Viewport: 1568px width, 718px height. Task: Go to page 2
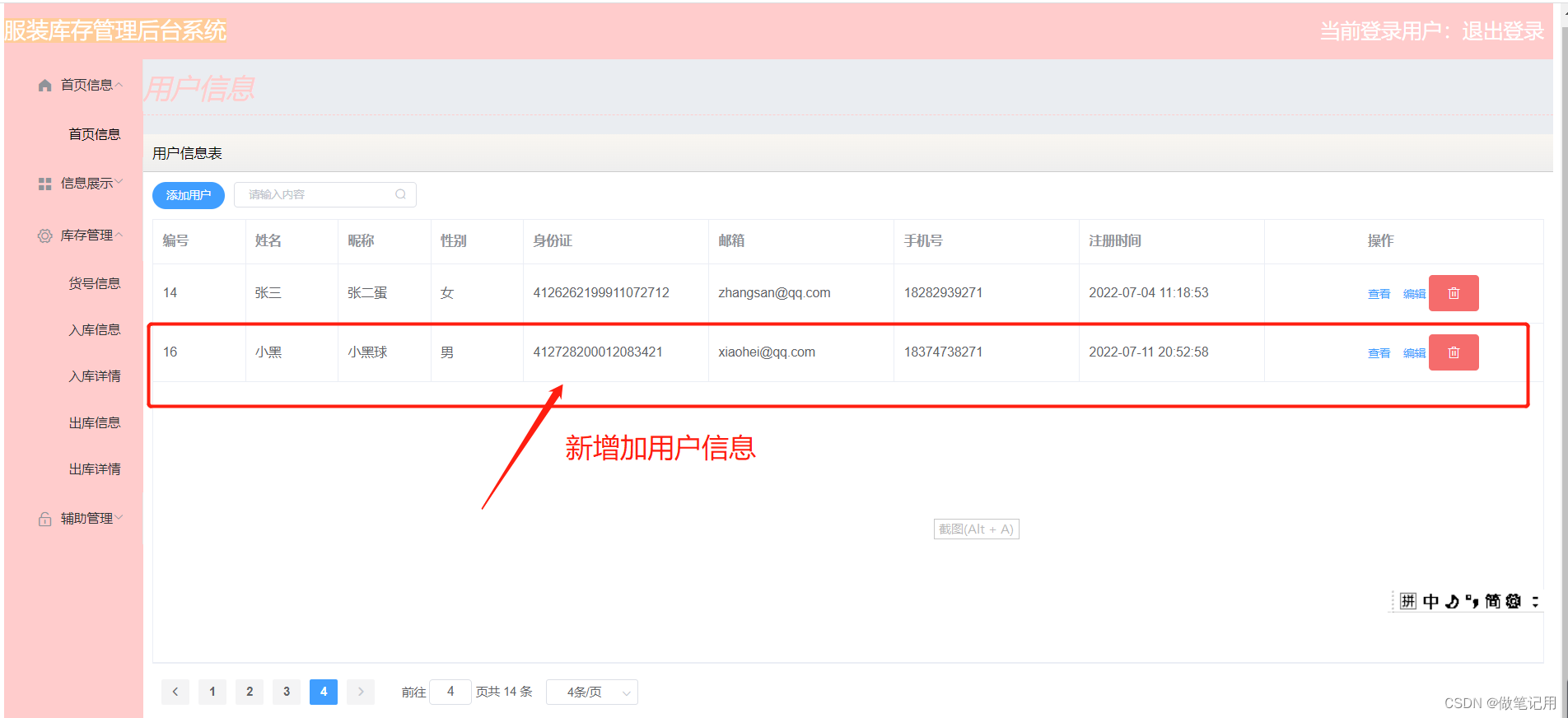click(250, 692)
